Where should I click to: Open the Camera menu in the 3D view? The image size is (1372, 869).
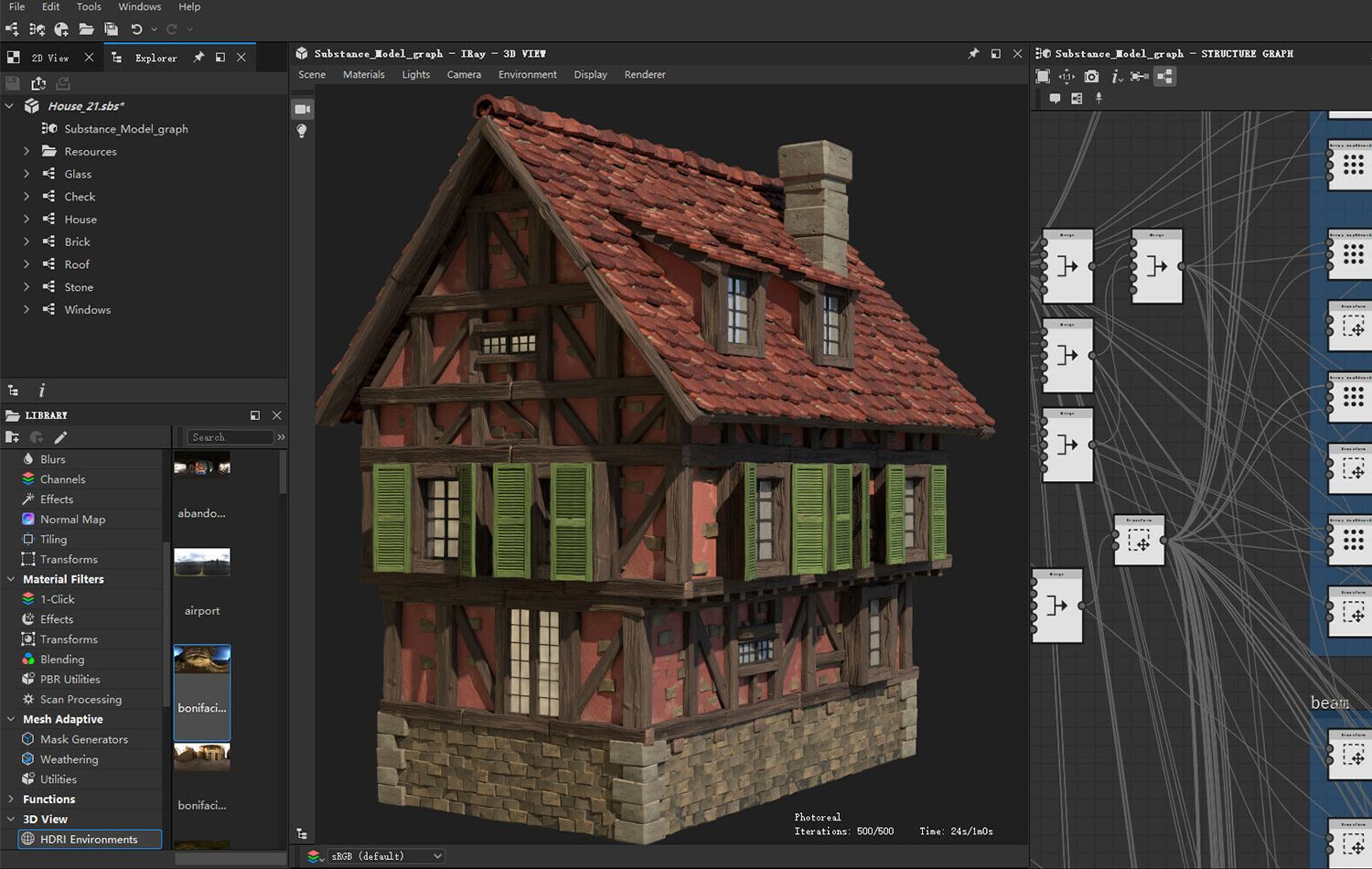click(x=464, y=75)
